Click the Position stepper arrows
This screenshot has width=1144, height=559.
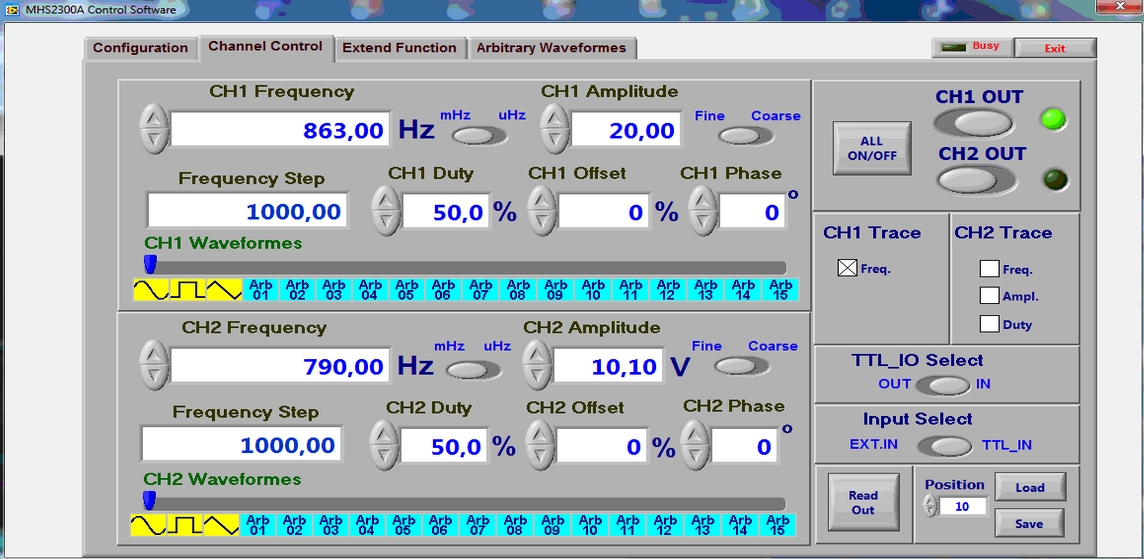pos(930,506)
